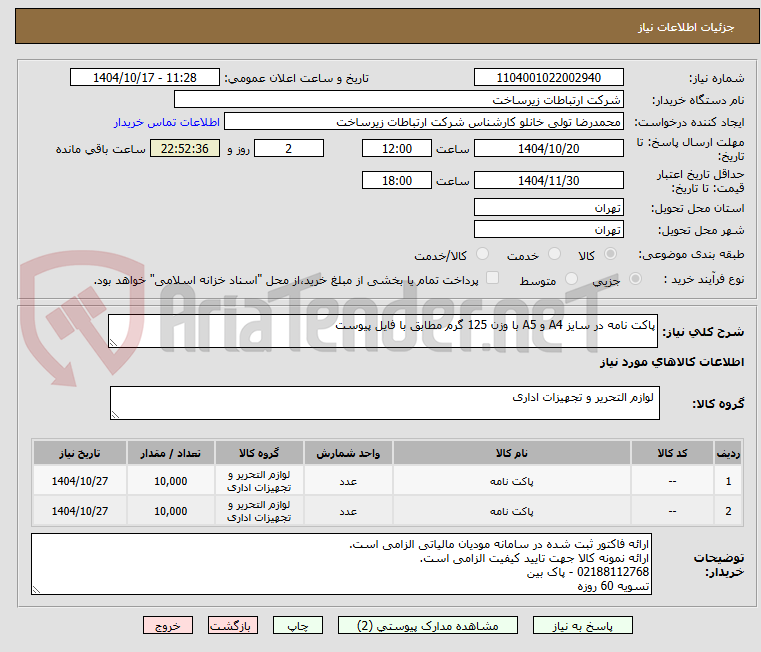Click the تاریخ نیاز column header

[x=80, y=453]
